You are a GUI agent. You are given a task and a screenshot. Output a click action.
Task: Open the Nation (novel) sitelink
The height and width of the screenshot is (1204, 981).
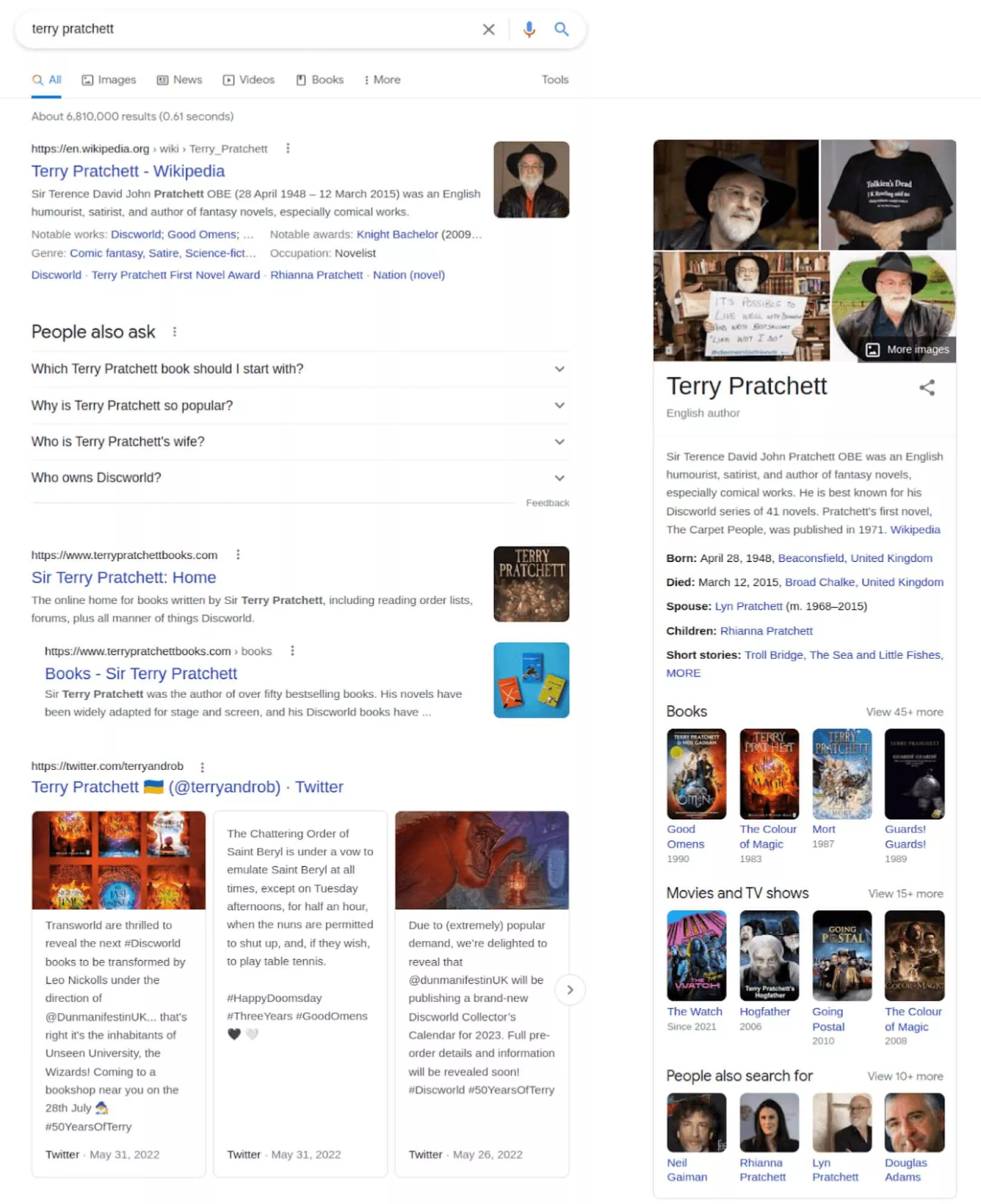tap(409, 275)
